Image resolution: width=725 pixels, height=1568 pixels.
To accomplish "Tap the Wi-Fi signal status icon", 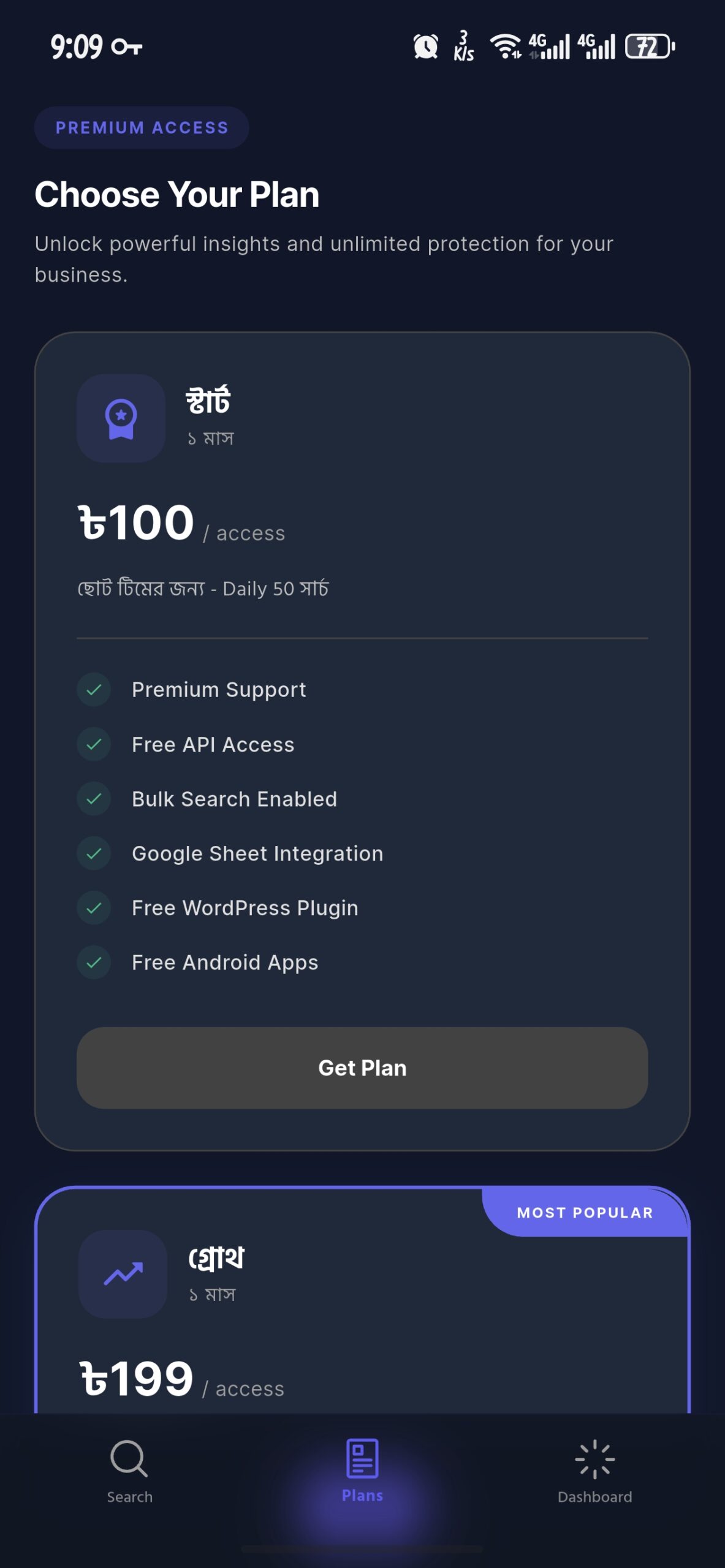I will click(x=506, y=47).
